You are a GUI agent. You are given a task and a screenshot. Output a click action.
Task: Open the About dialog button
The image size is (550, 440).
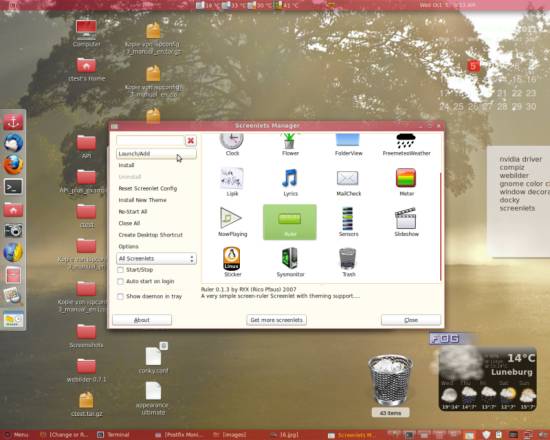[x=142, y=320]
